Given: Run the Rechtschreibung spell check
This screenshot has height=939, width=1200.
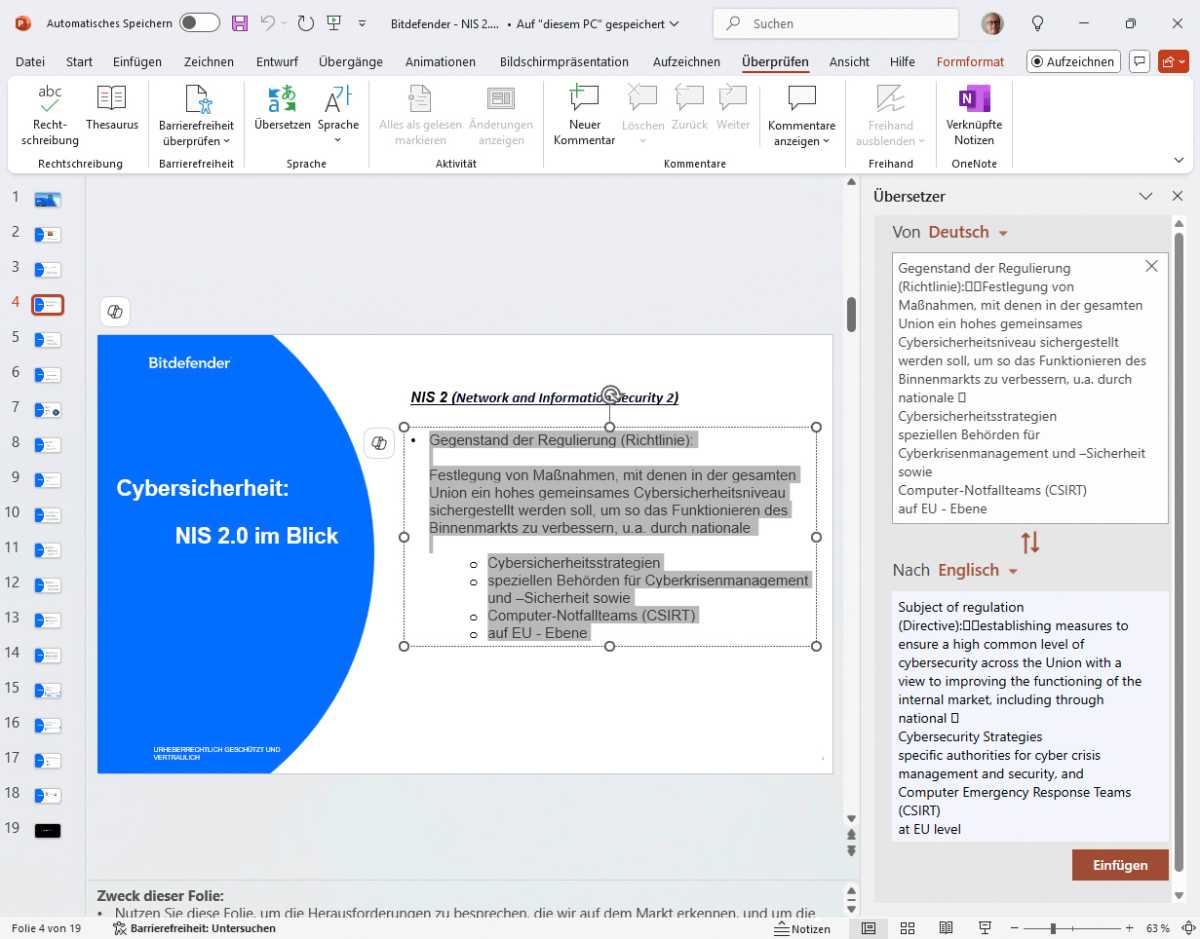Looking at the screenshot, I should point(50,115).
